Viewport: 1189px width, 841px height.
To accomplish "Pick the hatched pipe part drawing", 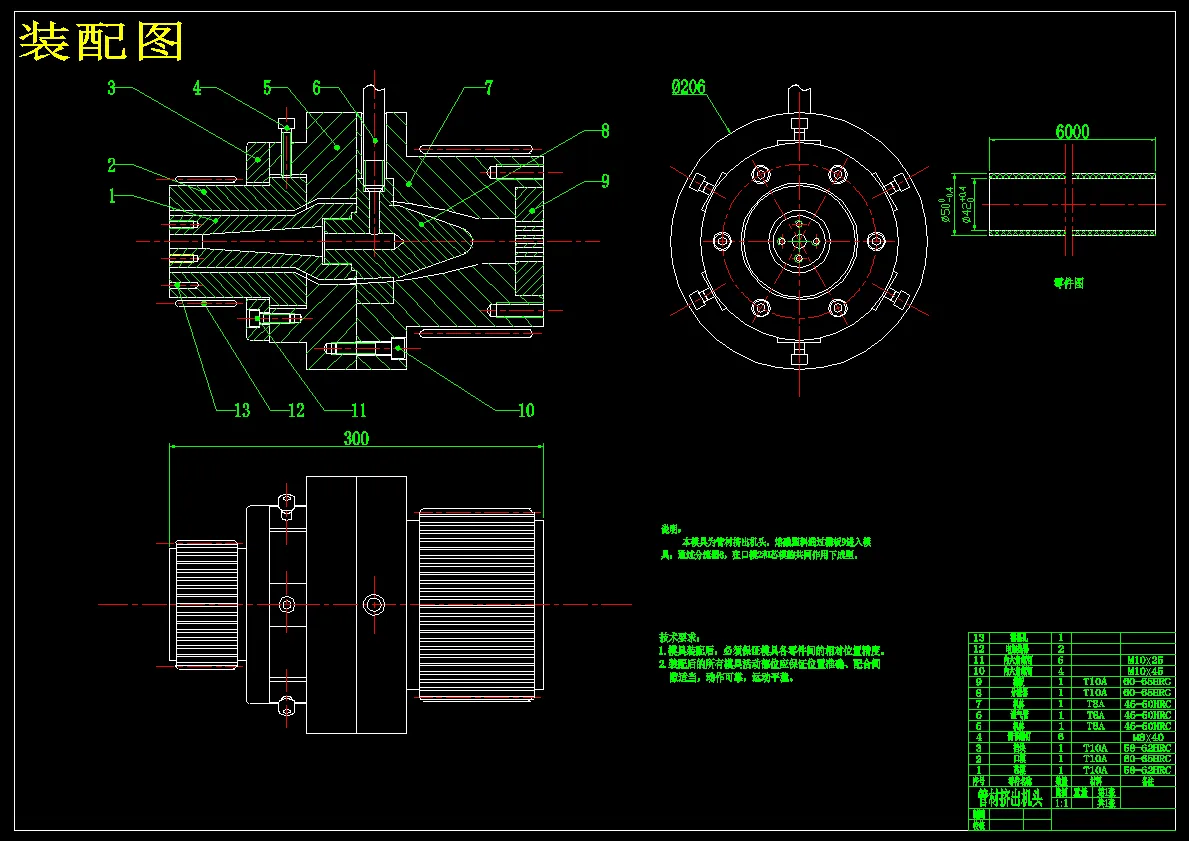I will (x=1072, y=204).
